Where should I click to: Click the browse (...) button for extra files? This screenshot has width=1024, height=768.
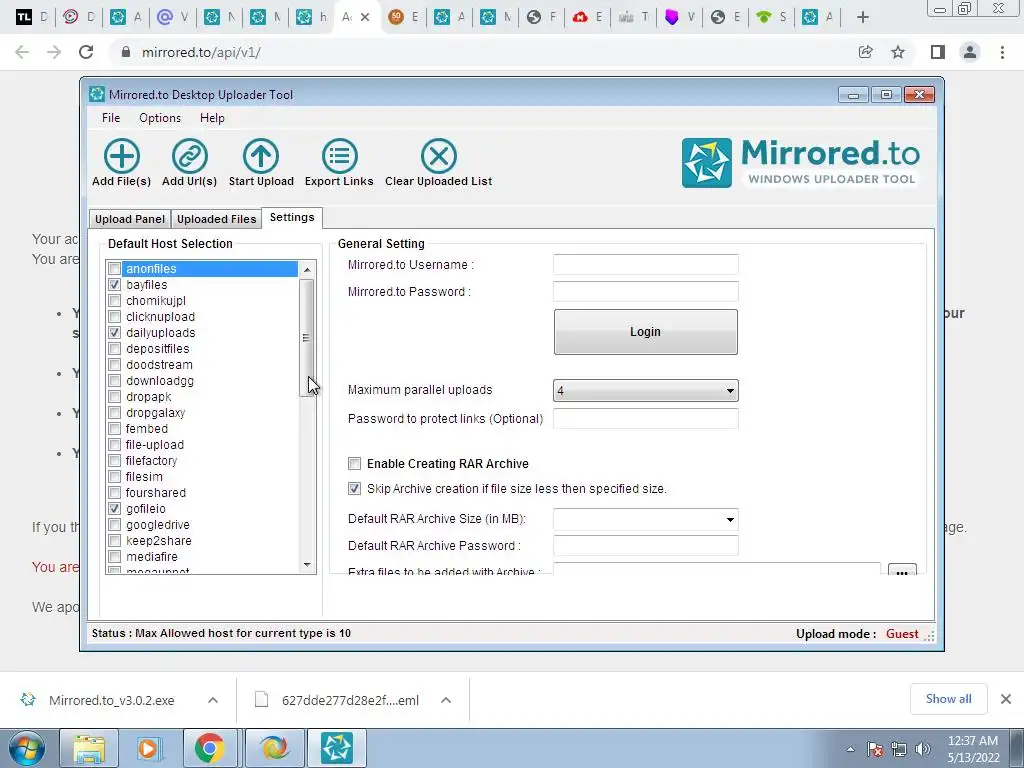(902, 569)
